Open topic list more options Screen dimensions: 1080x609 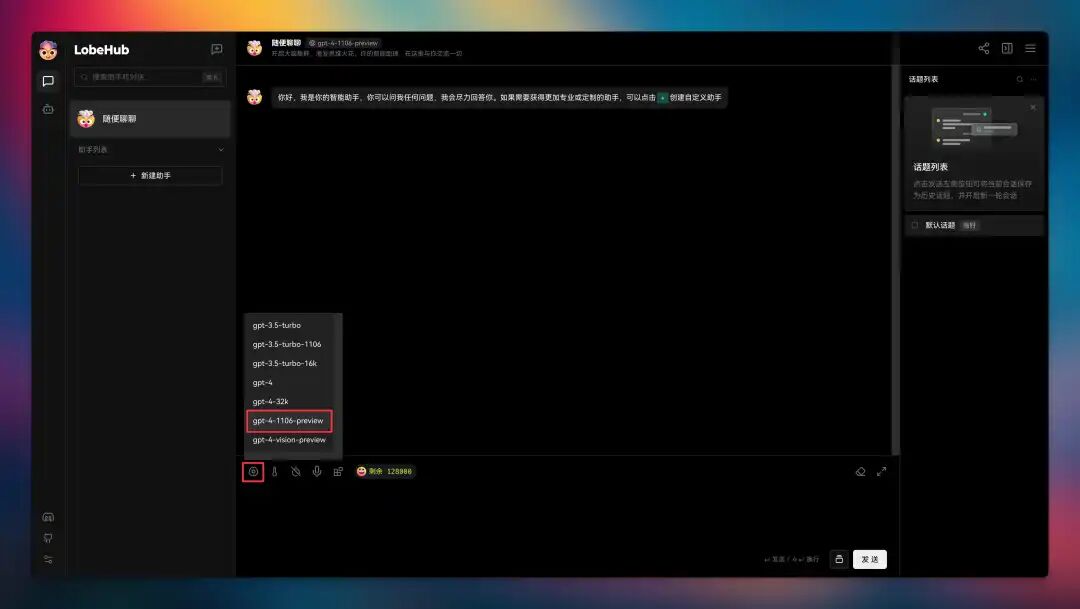point(1034,79)
